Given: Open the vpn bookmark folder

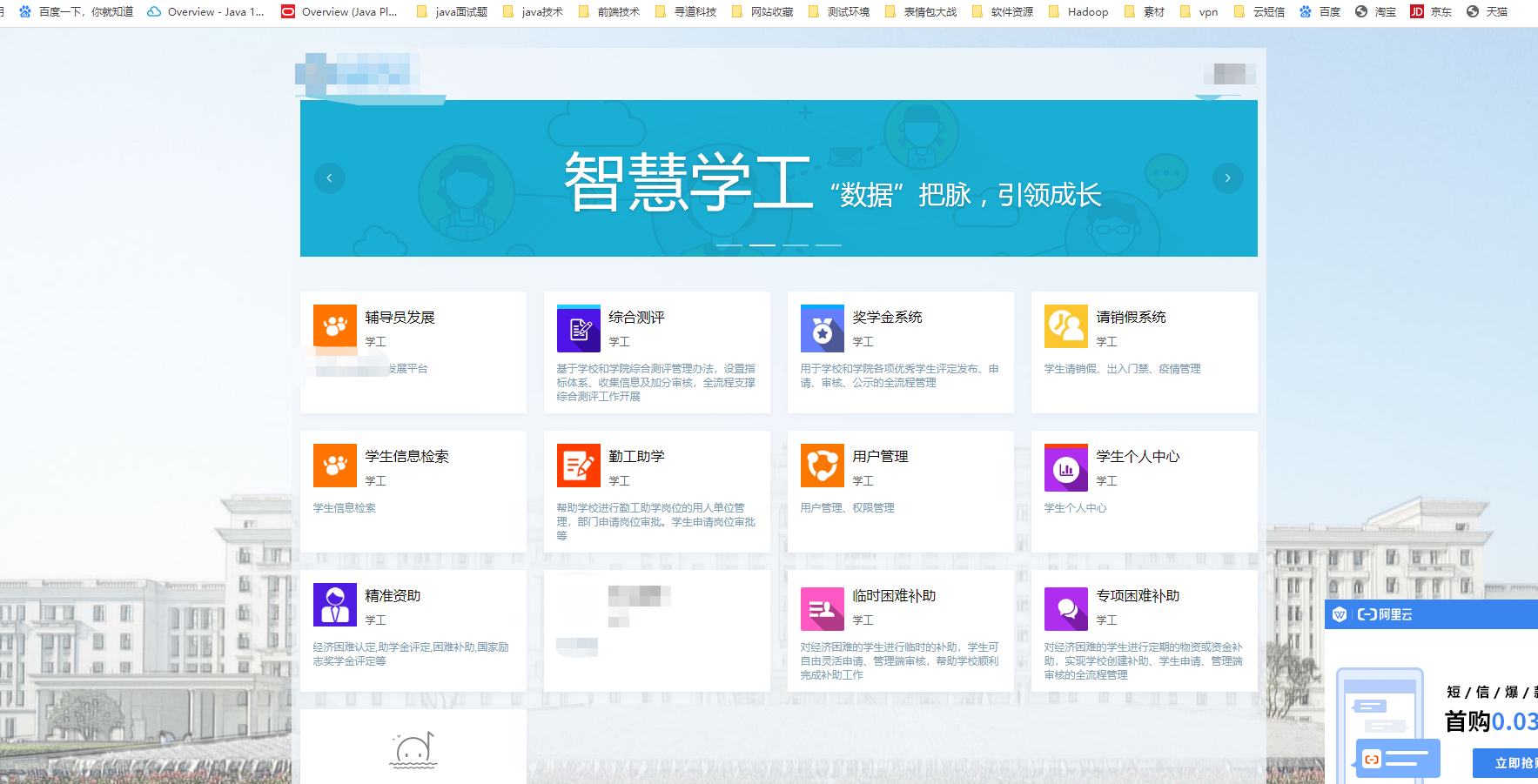Looking at the screenshot, I should tap(1198, 11).
